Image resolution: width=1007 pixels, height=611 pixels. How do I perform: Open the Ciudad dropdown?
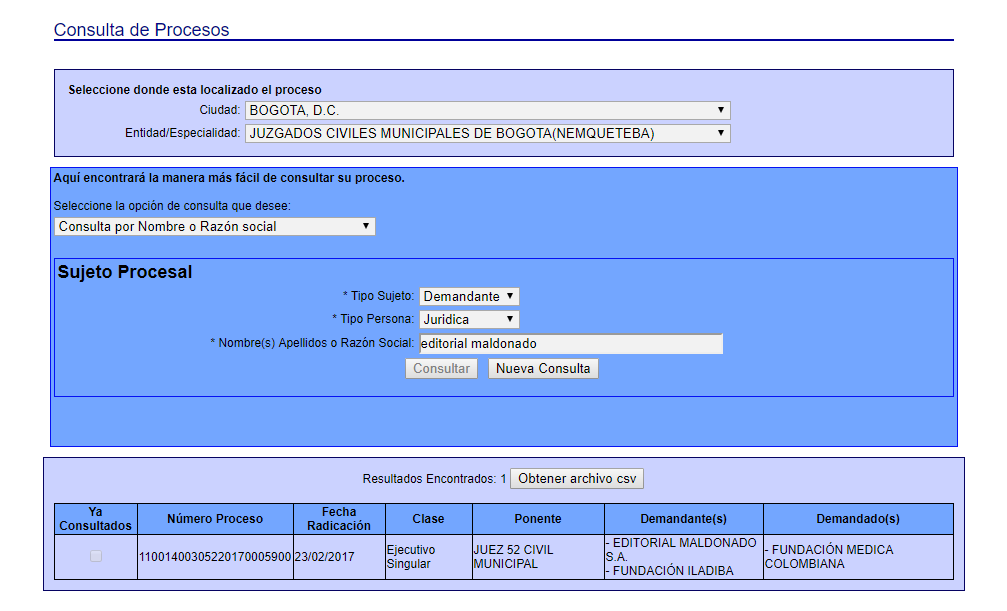[487, 110]
